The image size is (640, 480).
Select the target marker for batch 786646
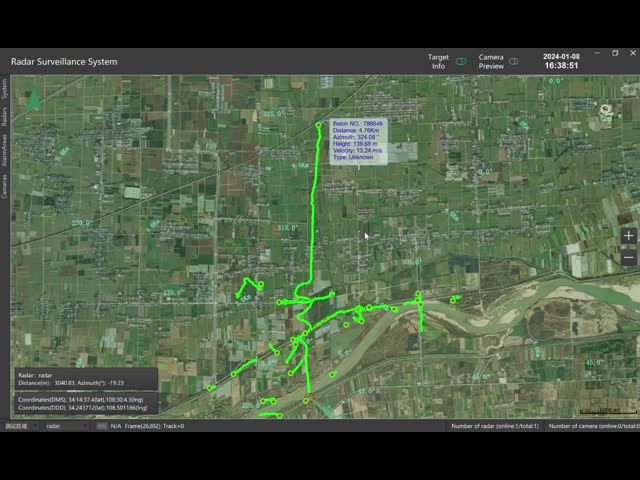318,125
